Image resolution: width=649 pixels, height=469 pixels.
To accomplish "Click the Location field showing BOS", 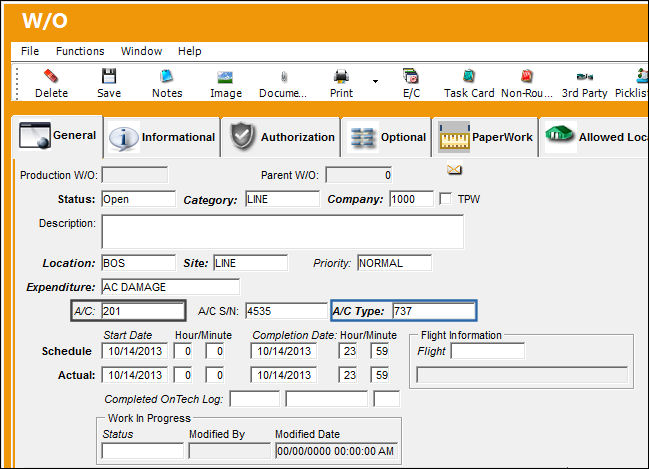I will (138, 263).
